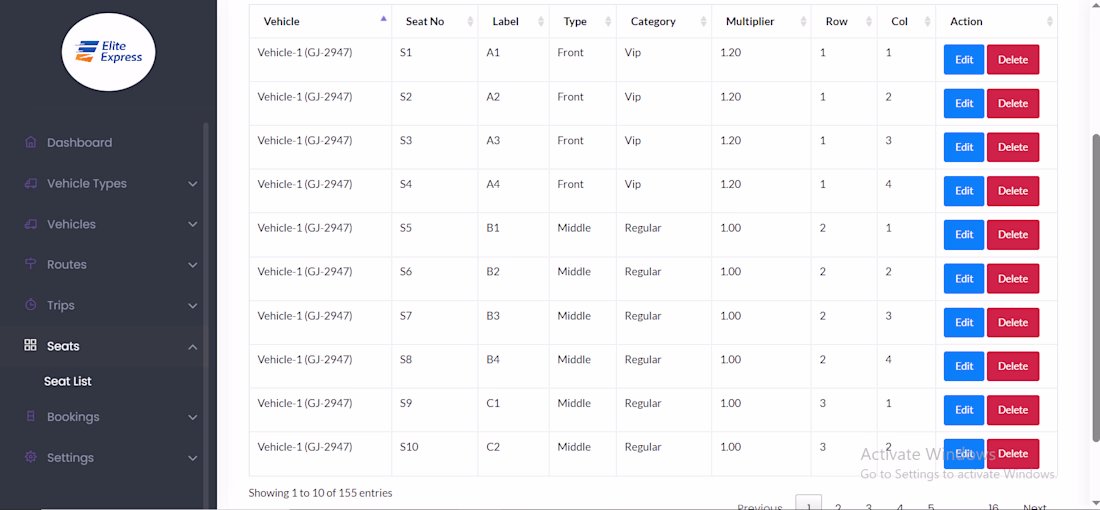Open the Bookings menu item
1100x510 pixels.
point(73,417)
